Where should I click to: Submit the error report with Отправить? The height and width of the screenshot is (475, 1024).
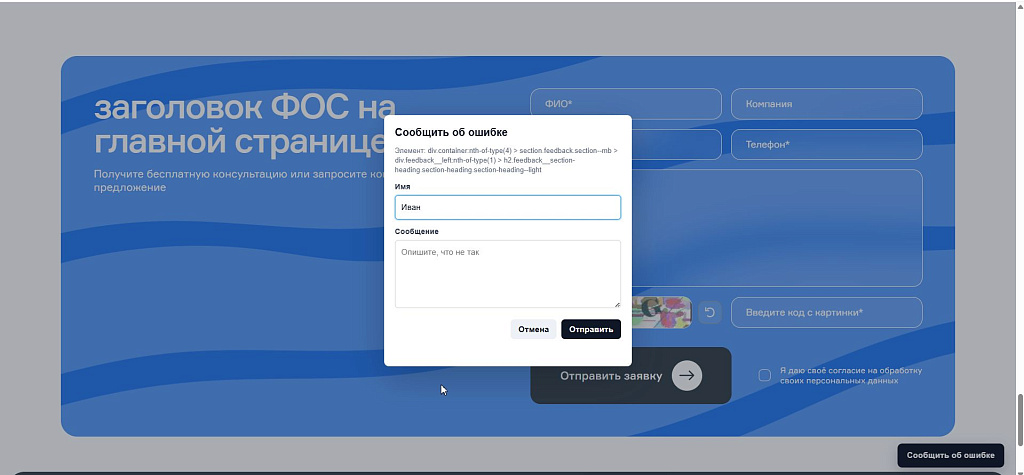pyautogui.click(x=591, y=329)
